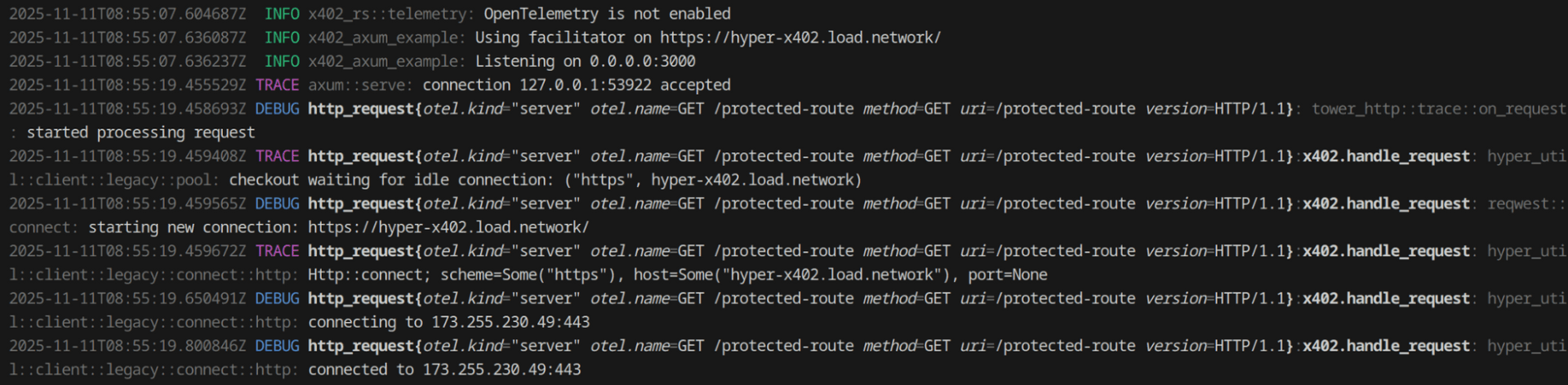Click DEBUG label at timestamp 19.458693Z

tap(277, 109)
